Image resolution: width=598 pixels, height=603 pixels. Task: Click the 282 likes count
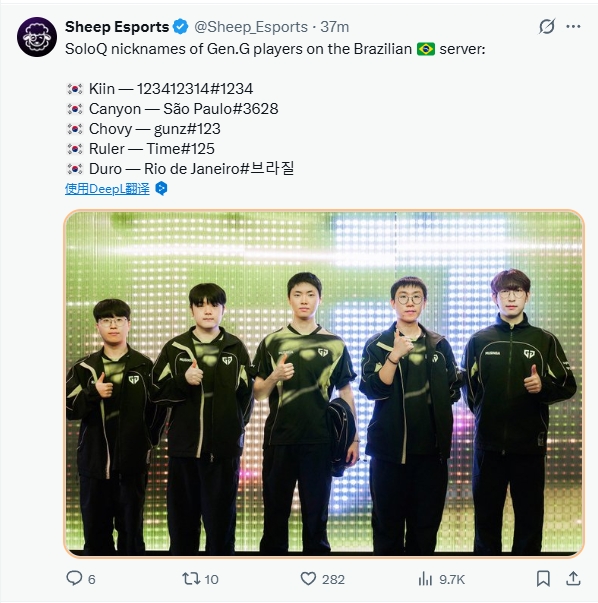333,580
